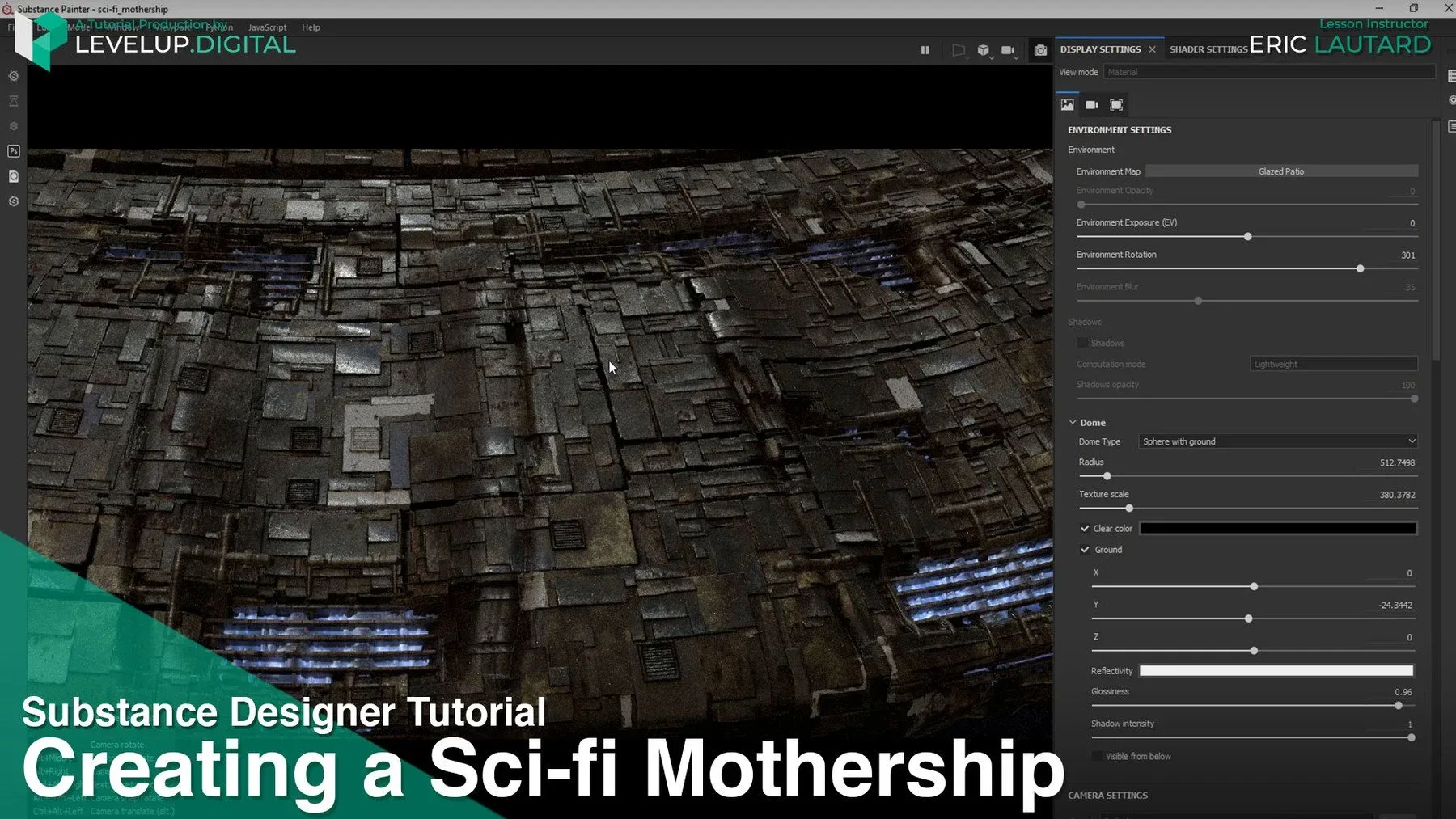The image size is (1456, 819).
Task: Click the resource updater document icon
Action: click(14, 176)
